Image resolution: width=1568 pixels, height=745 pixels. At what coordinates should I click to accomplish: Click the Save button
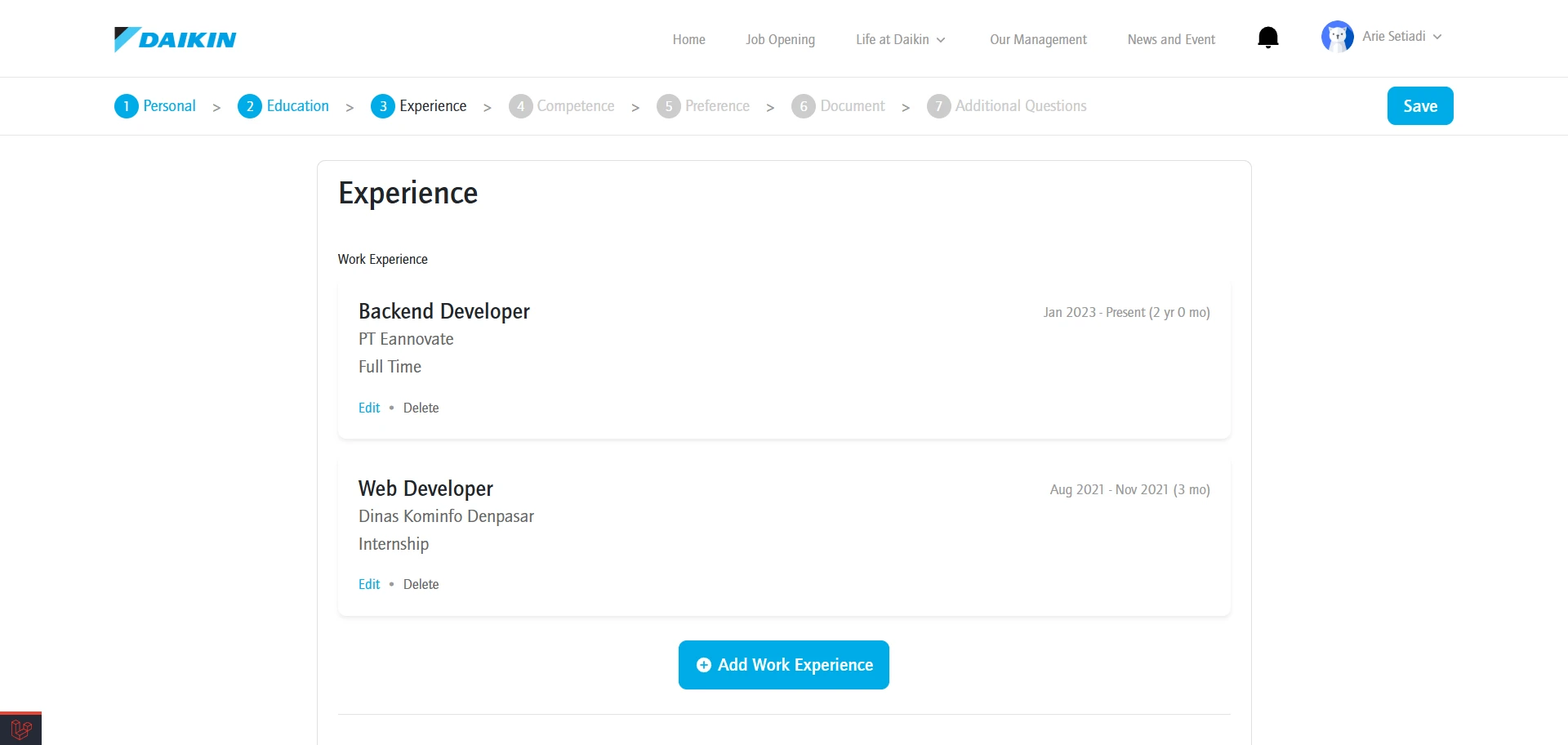[x=1420, y=105]
